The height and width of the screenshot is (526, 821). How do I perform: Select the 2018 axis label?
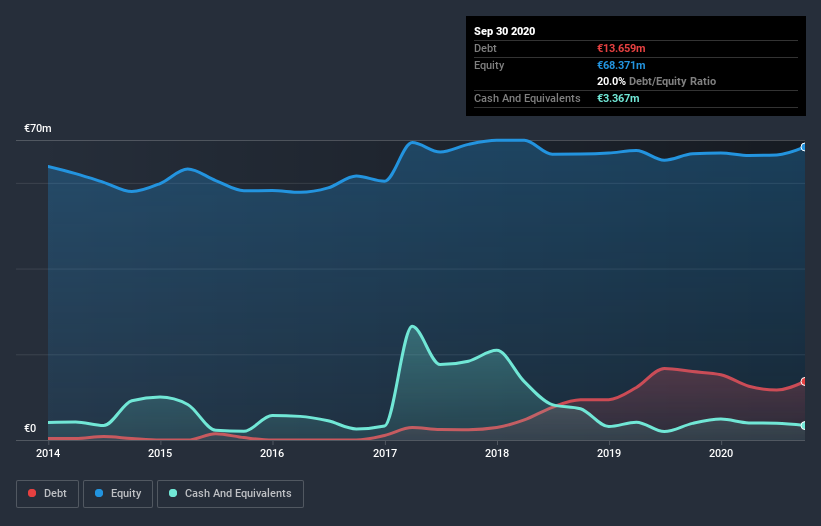click(497, 453)
